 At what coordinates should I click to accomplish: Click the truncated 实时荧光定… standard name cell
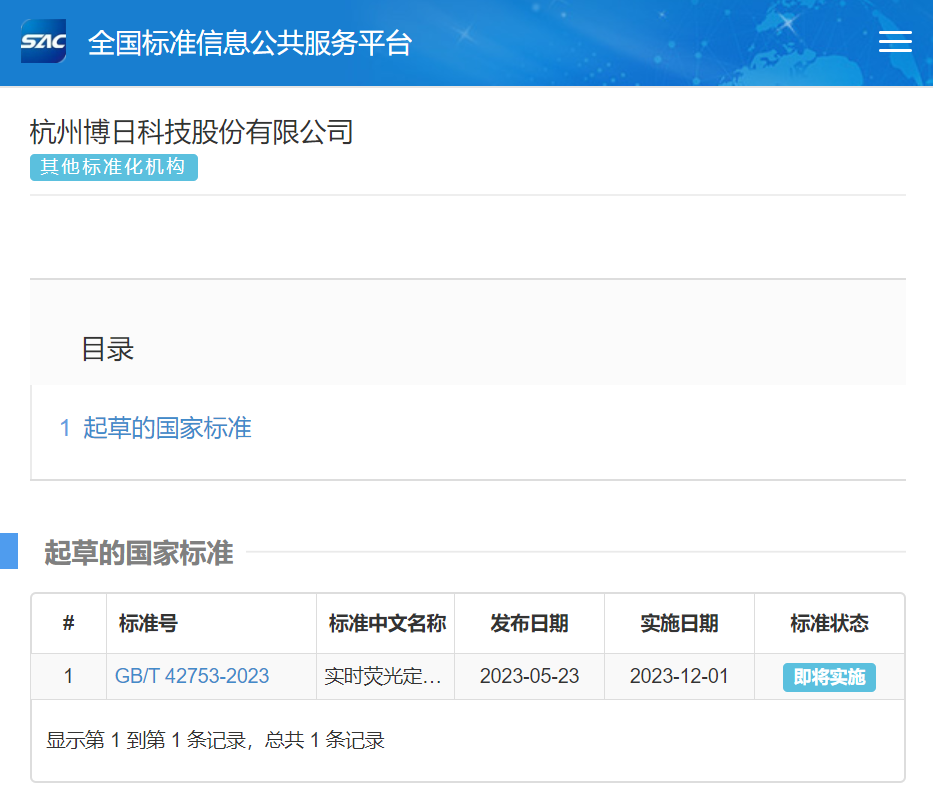point(384,677)
